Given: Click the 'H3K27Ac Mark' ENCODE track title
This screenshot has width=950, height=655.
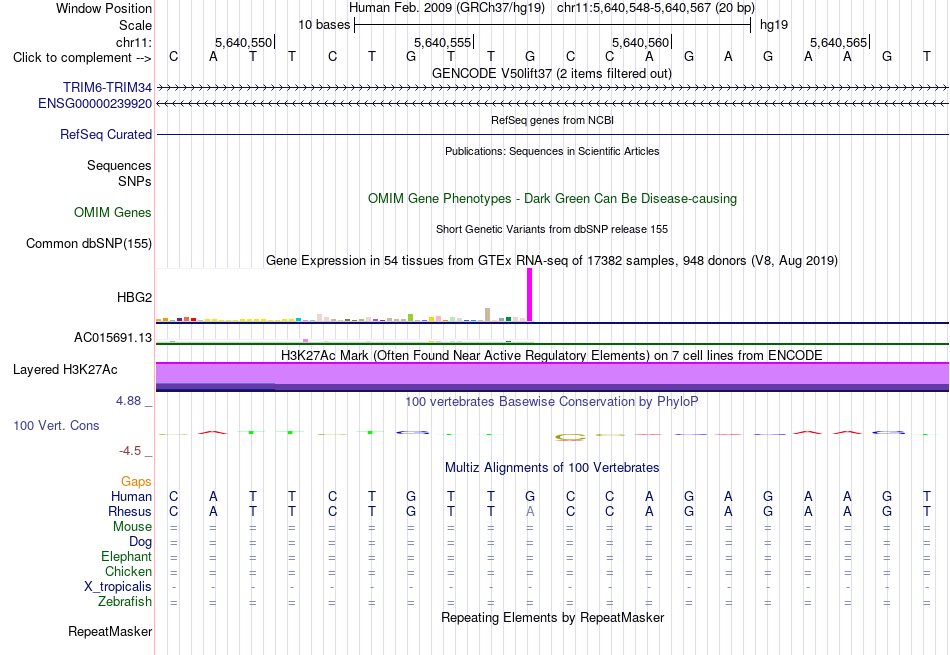Looking at the screenshot, I should [x=552, y=355].
